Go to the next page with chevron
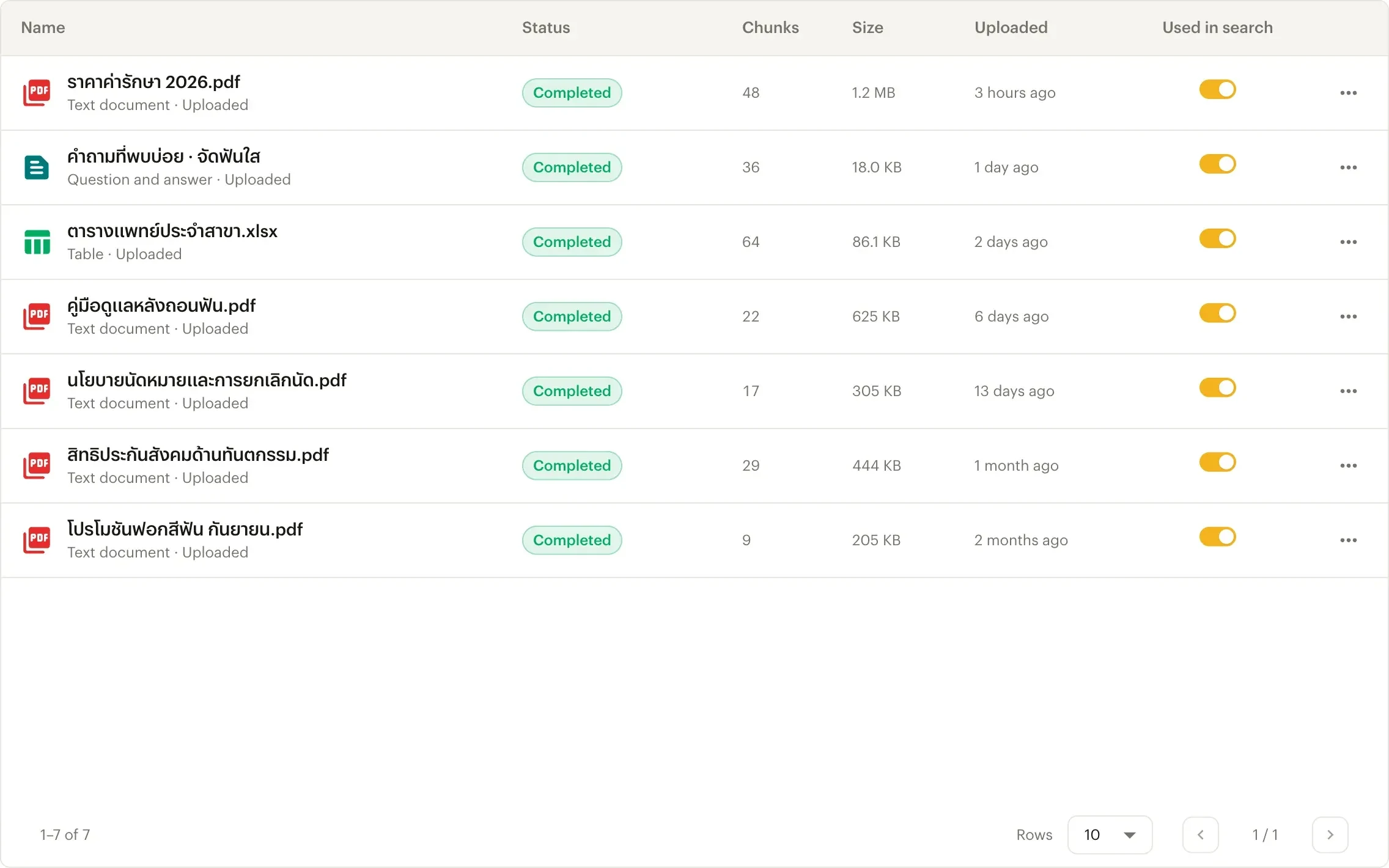Image resolution: width=1389 pixels, height=868 pixels. (1330, 834)
